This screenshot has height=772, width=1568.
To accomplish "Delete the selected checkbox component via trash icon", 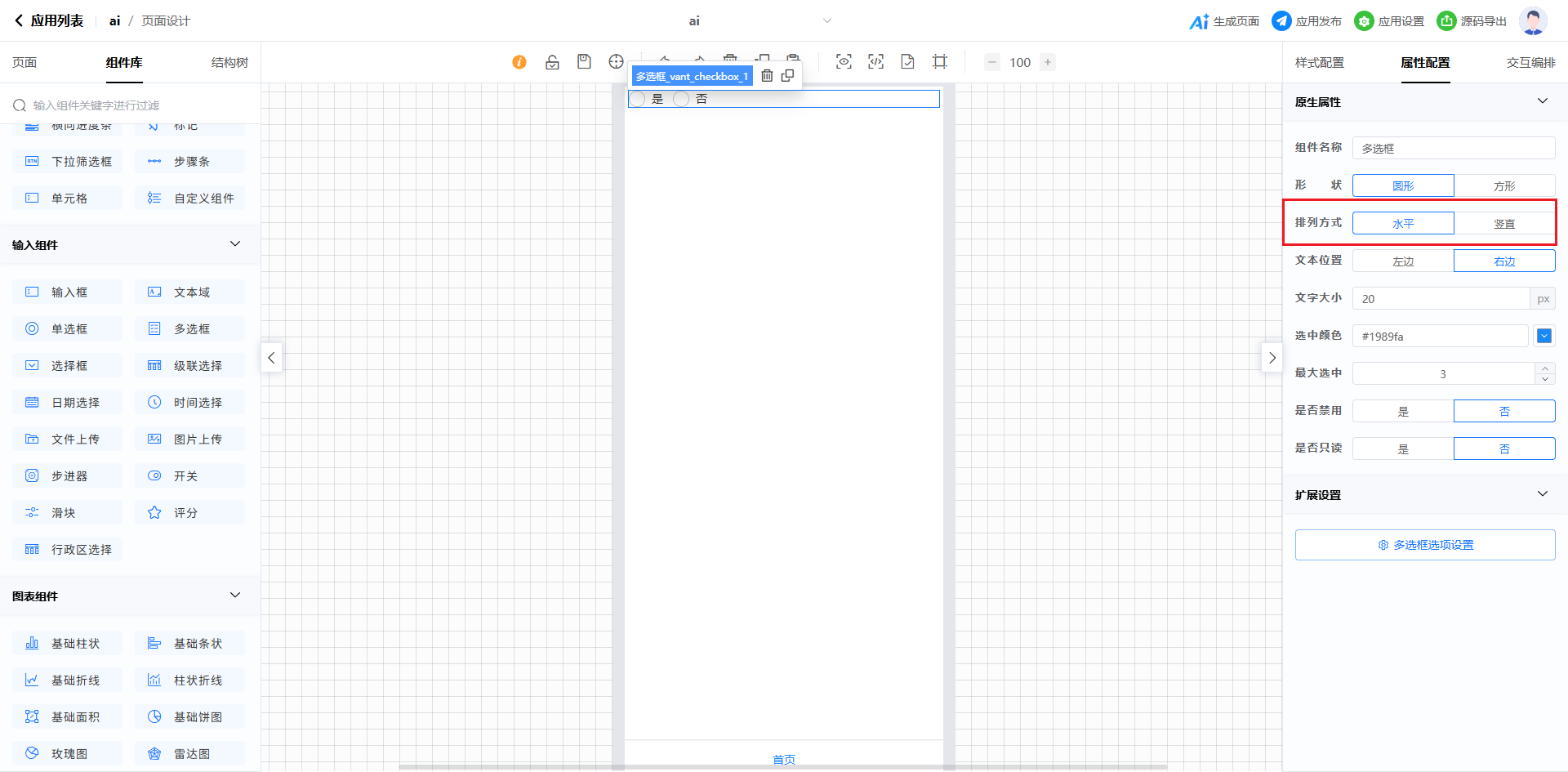I will coord(767,76).
